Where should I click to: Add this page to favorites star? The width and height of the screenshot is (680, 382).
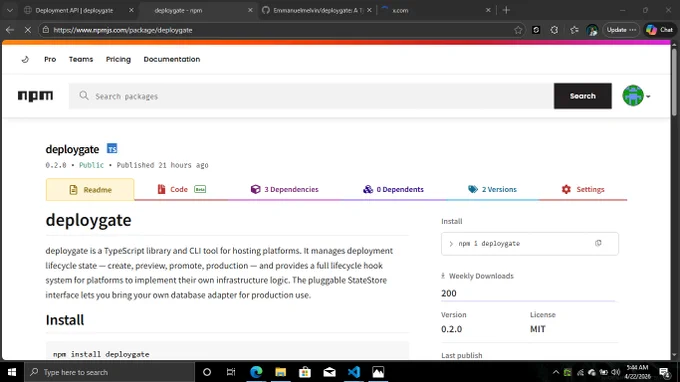[x=518, y=30]
